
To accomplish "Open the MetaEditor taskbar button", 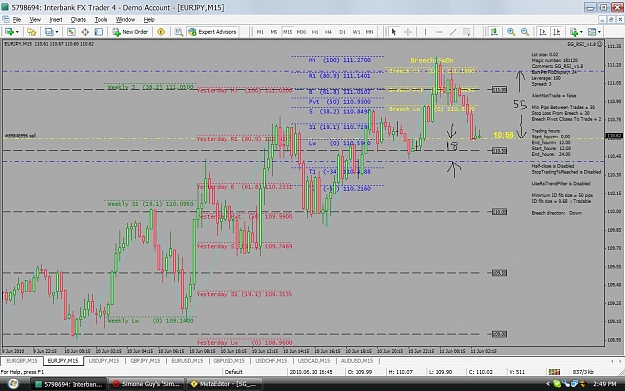I will point(224,384).
